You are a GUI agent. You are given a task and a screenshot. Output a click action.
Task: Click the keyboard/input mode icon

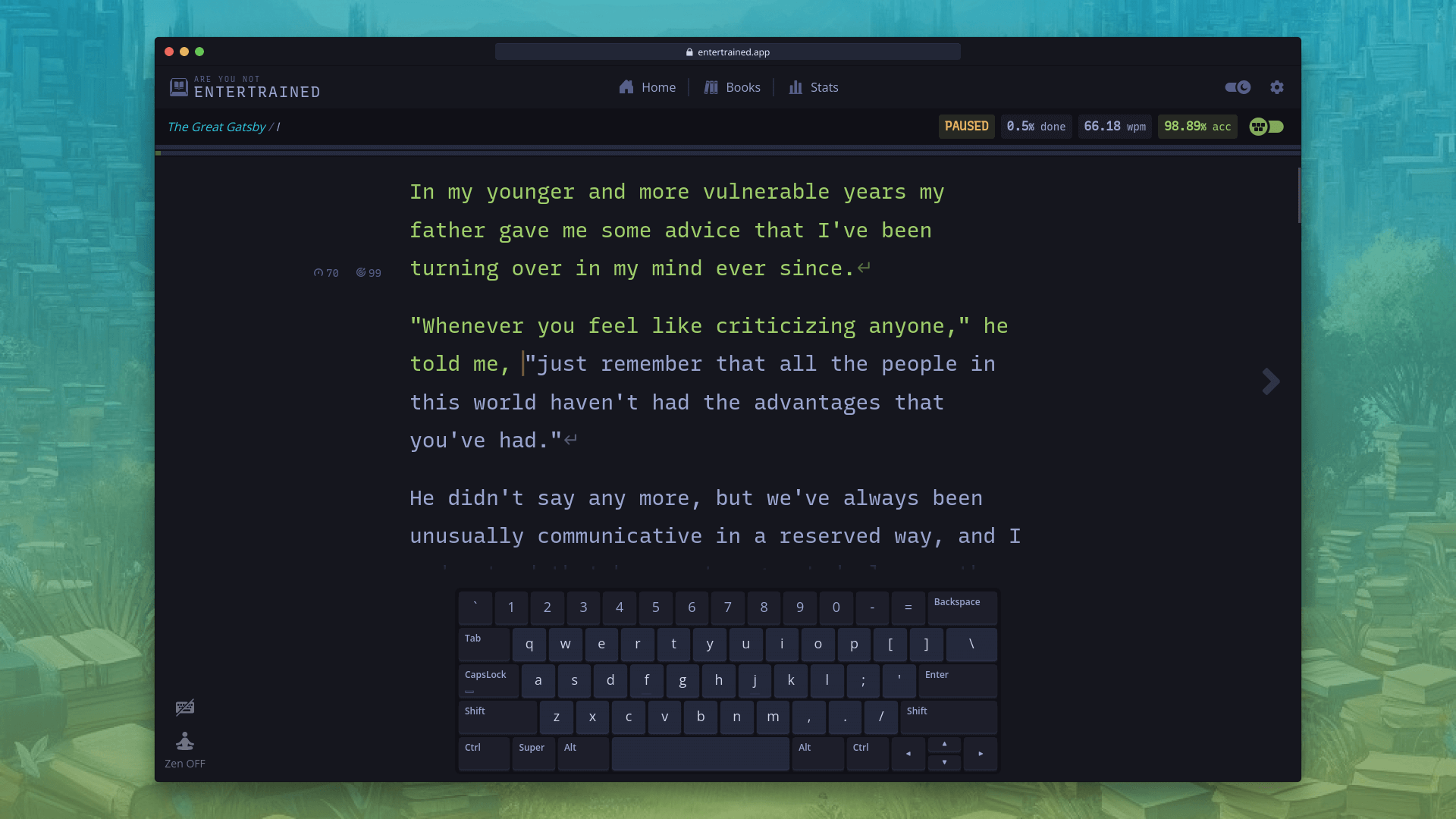pyautogui.click(x=185, y=707)
